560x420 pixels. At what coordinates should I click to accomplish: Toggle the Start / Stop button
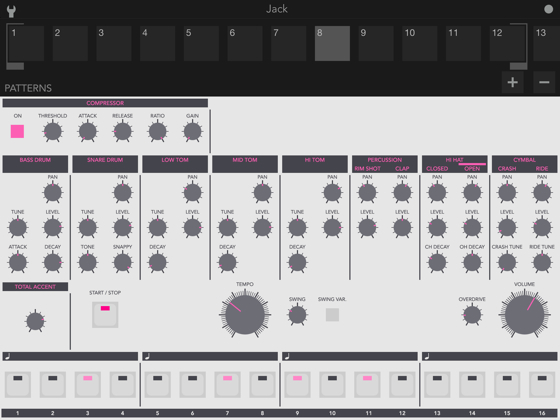tap(105, 315)
